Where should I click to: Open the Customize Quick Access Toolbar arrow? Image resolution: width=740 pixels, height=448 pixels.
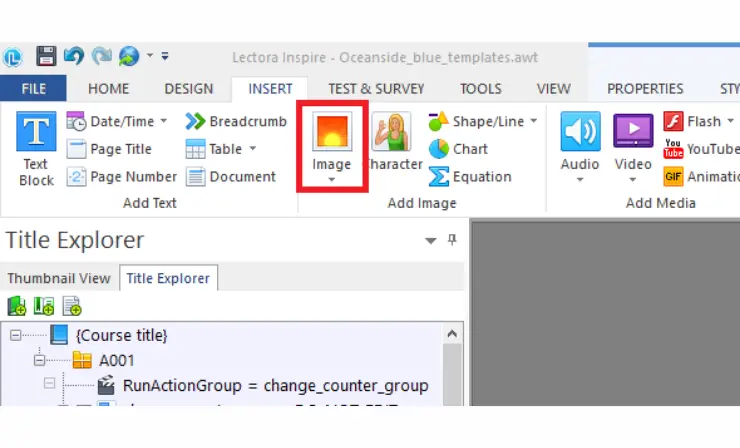(165, 56)
